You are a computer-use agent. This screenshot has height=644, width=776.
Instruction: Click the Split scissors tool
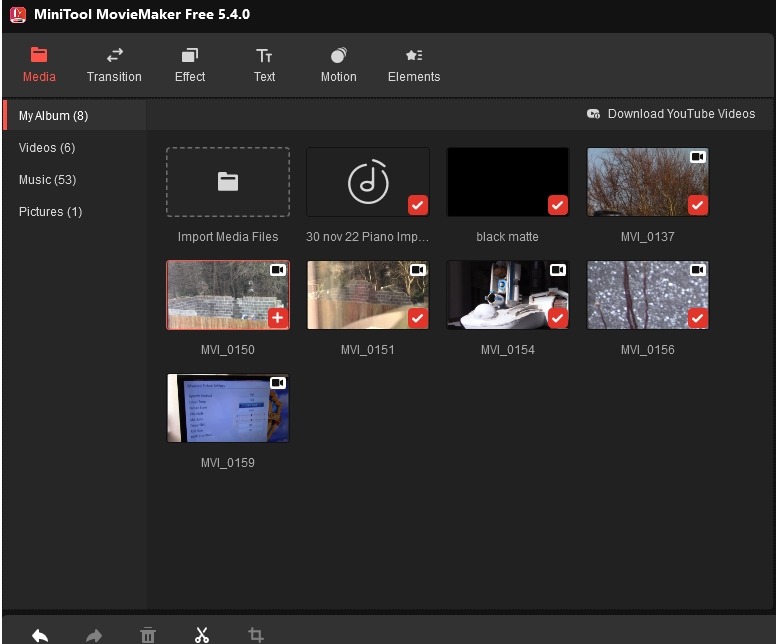coord(201,635)
